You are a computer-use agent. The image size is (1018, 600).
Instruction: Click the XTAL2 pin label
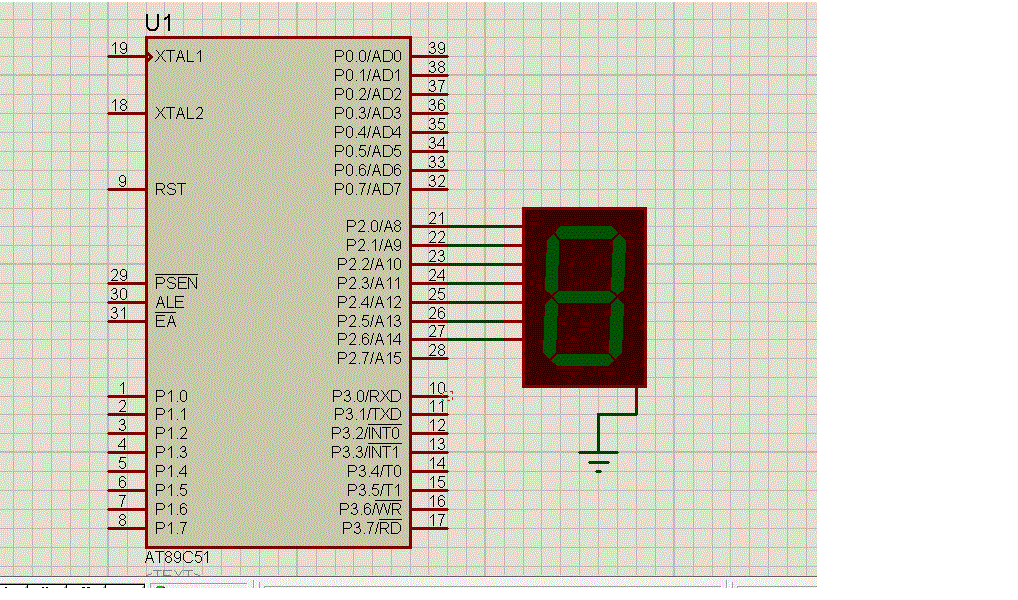179,113
